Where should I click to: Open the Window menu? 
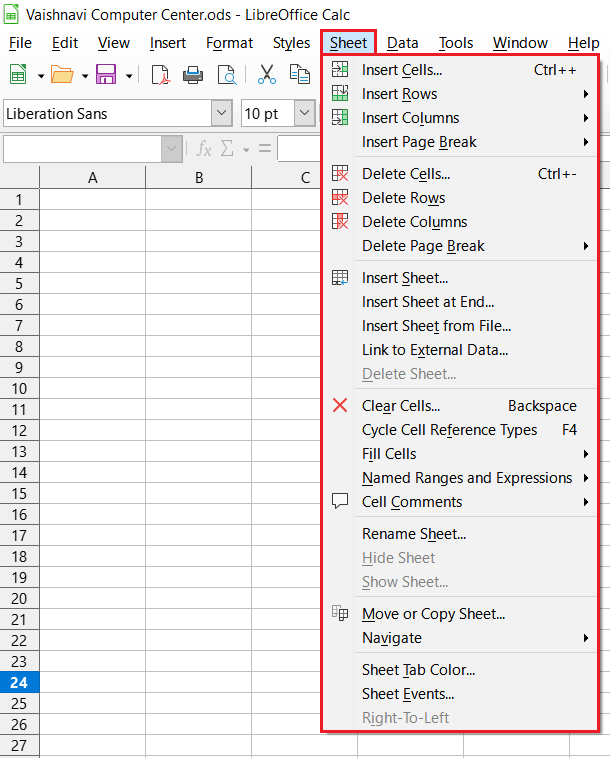[x=520, y=43]
